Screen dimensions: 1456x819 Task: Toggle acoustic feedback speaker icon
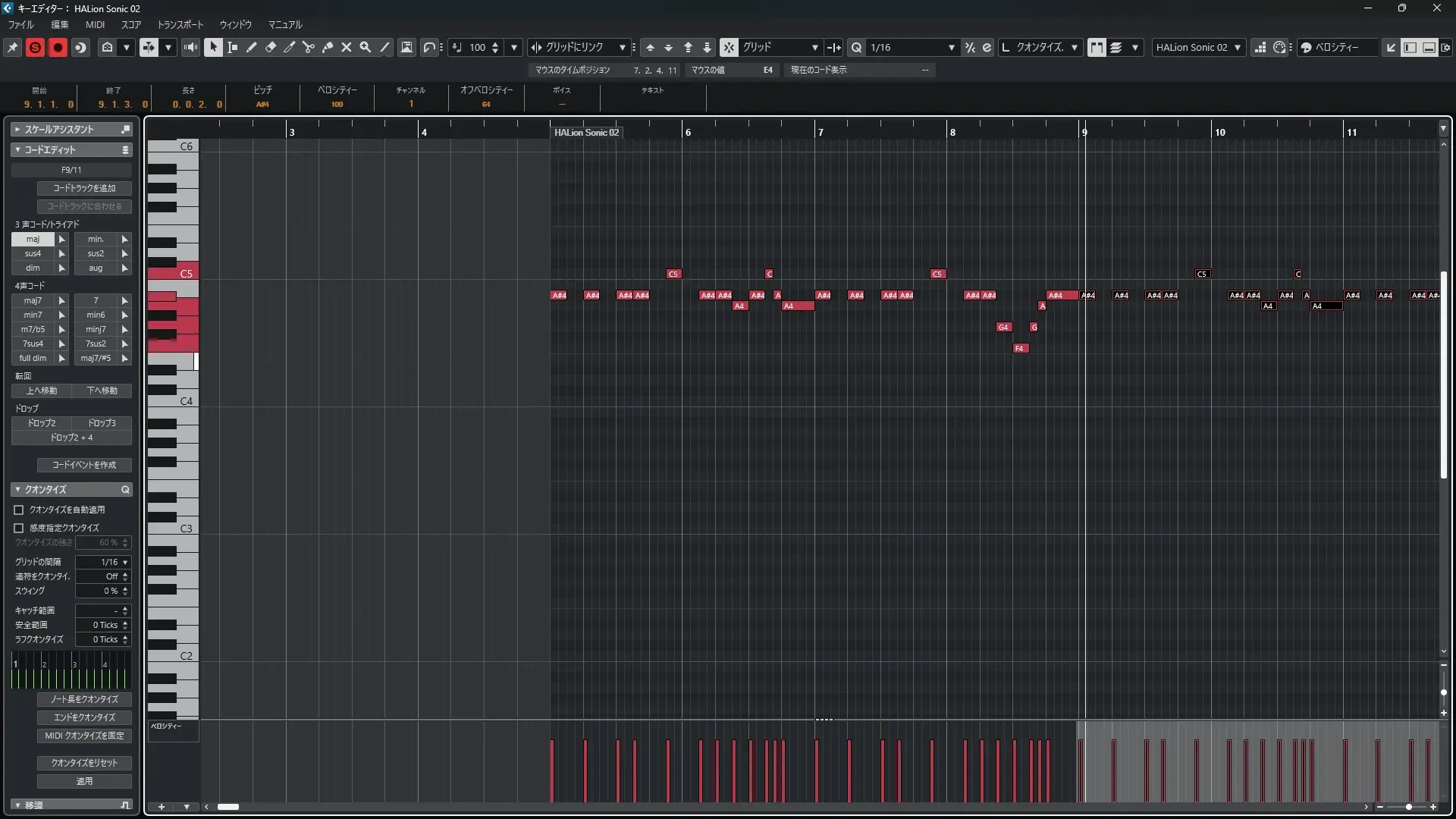(190, 47)
